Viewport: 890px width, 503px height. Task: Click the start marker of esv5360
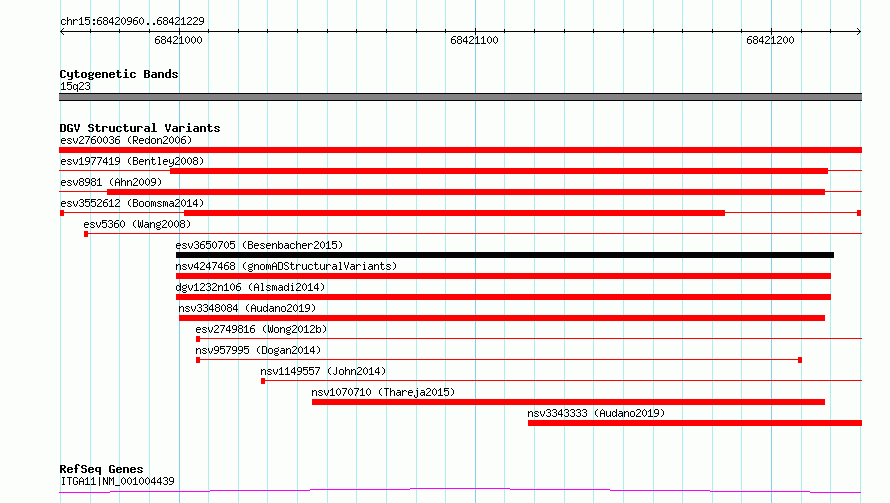click(x=86, y=234)
